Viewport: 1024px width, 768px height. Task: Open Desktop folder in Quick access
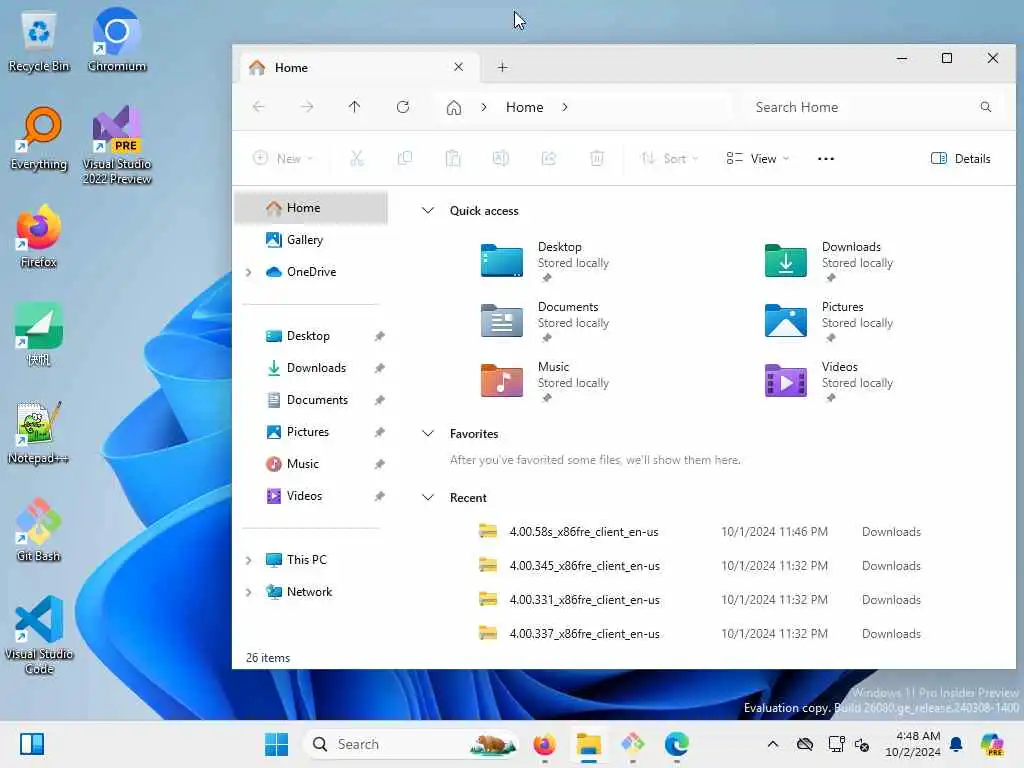[x=545, y=261]
